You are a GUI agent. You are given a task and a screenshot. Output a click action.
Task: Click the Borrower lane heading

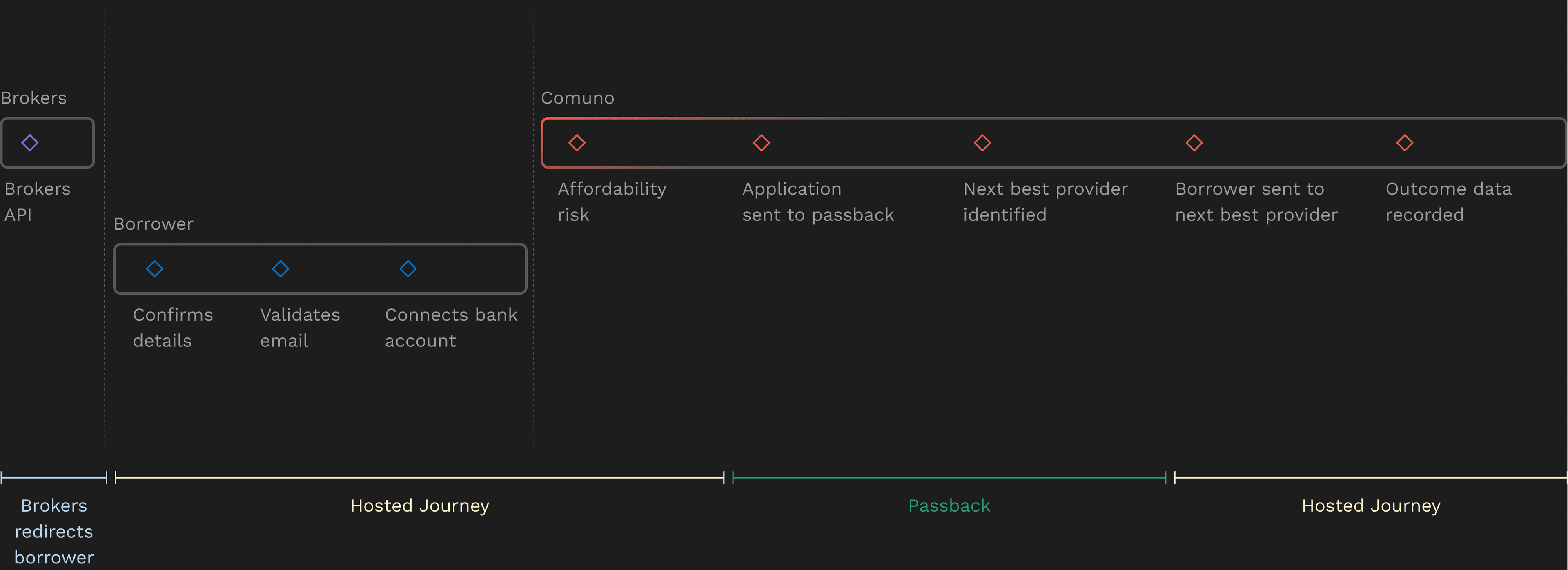pos(154,224)
